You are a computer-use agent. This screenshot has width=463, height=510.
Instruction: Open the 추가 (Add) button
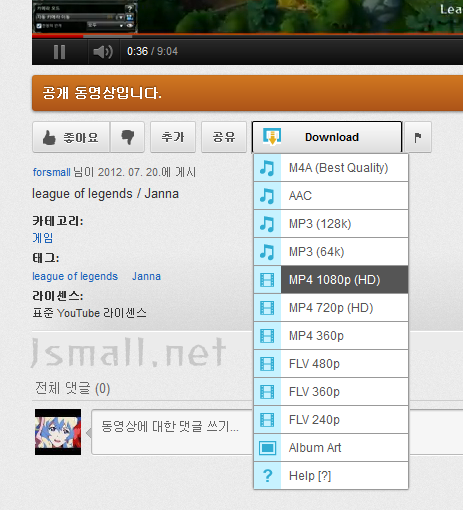pyautogui.click(x=173, y=137)
